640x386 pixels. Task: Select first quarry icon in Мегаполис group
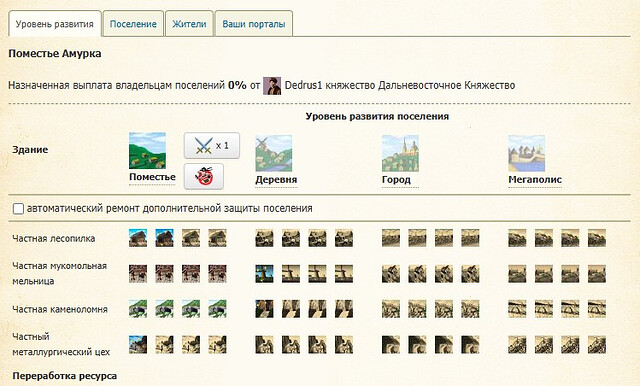coord(518,309)
